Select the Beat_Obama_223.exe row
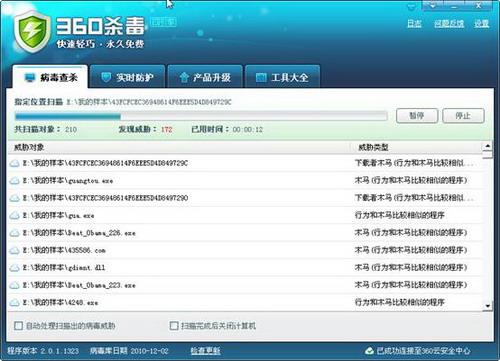 point(245,285)
